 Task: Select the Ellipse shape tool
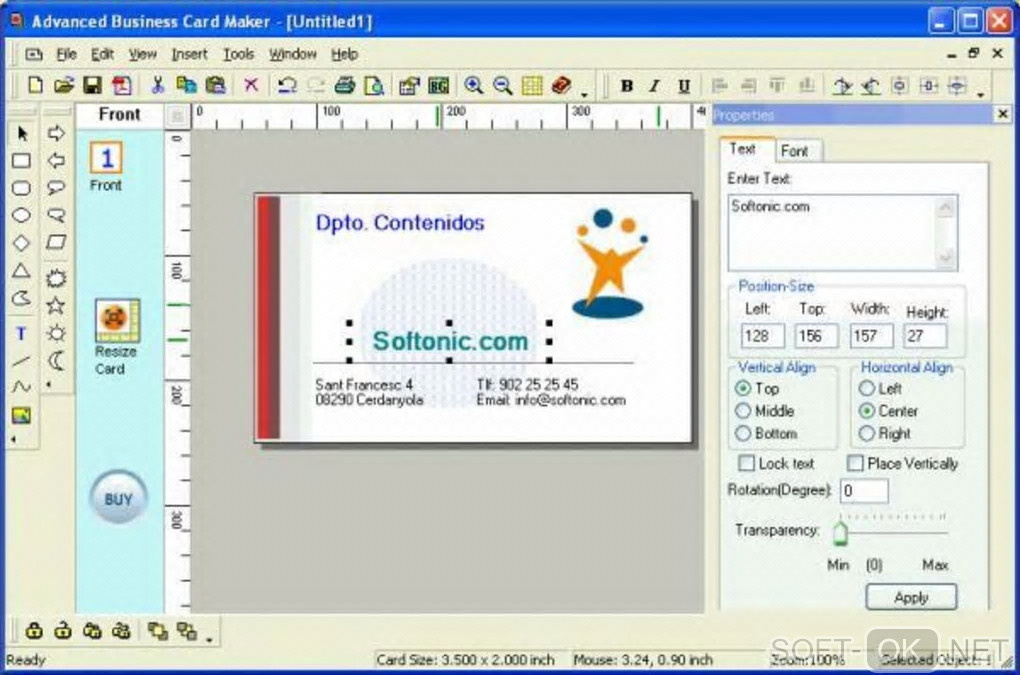[21, 215]
